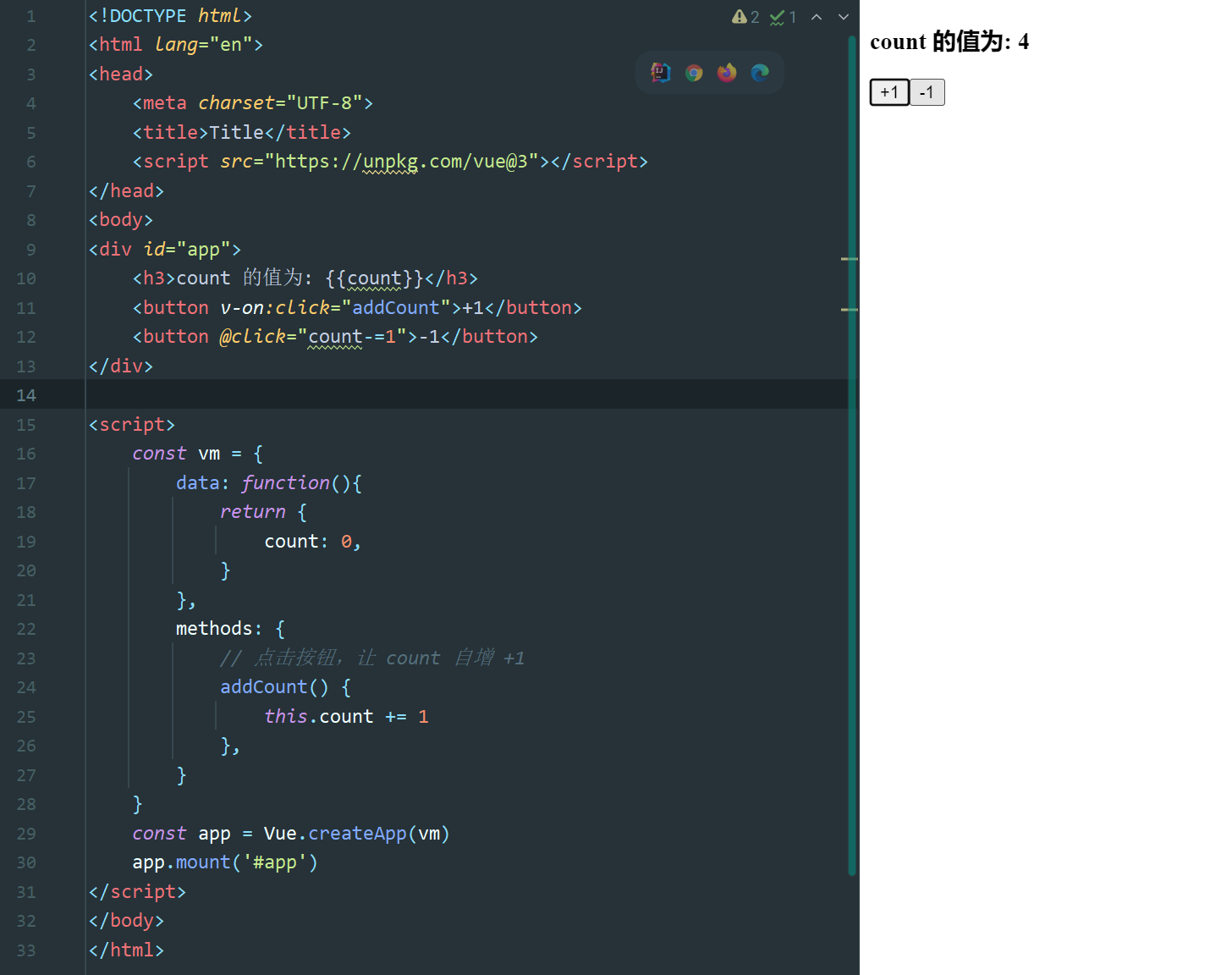Click the underlined count in h3 tag

click(374, 278)
